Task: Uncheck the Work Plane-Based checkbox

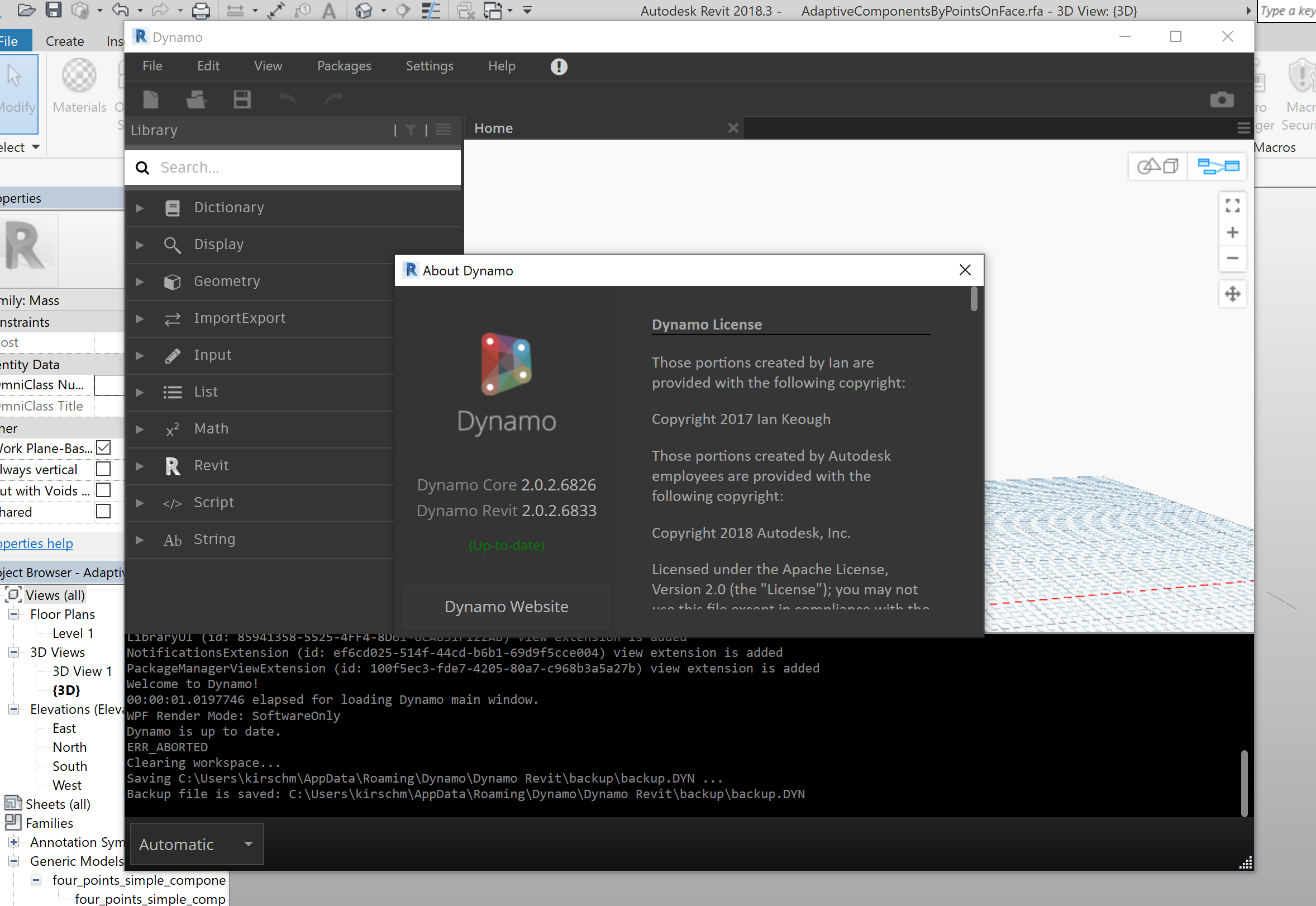Action: tap(103, 448)
